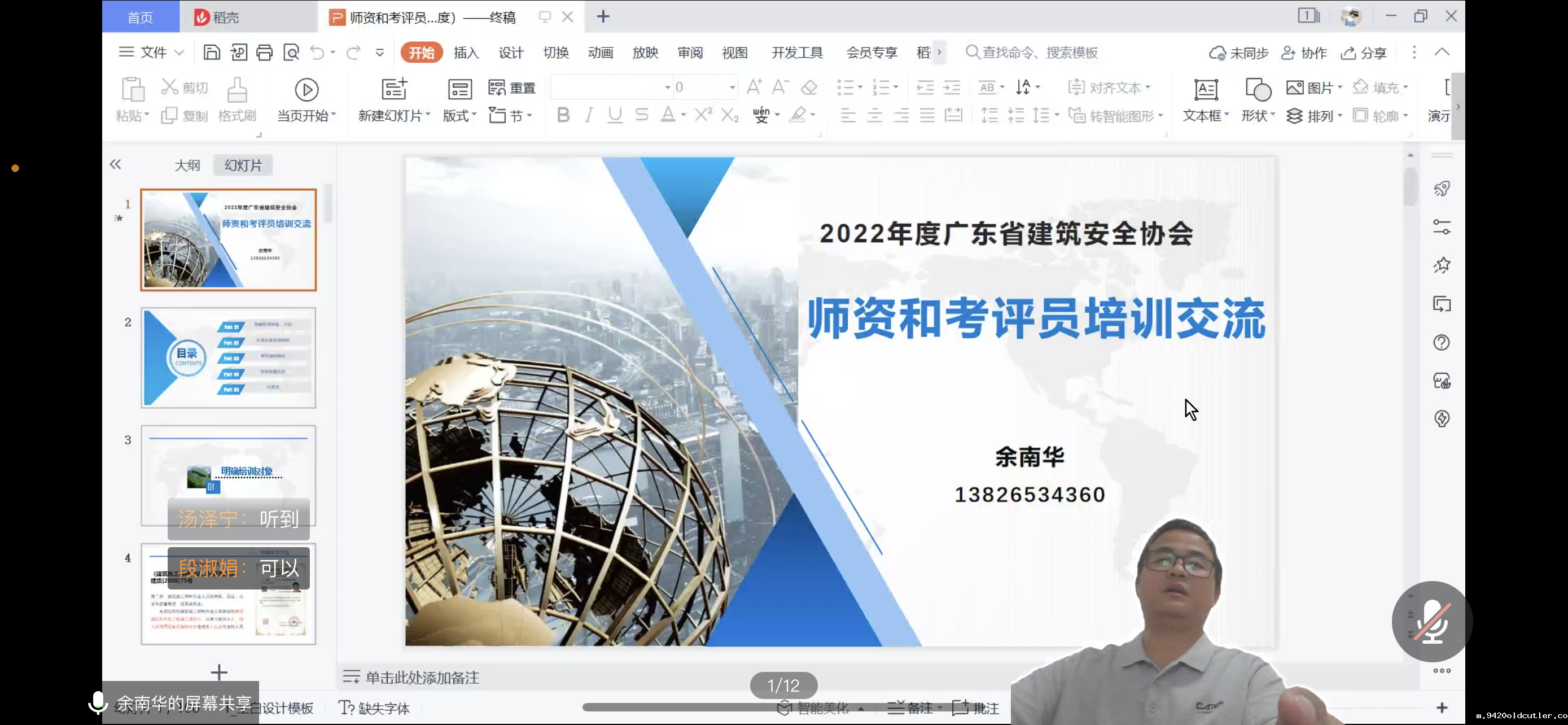Open Print Preview icon
The width and height of the screenshot is (1568, 725).
pyautogui.click(x=291, y=53)
